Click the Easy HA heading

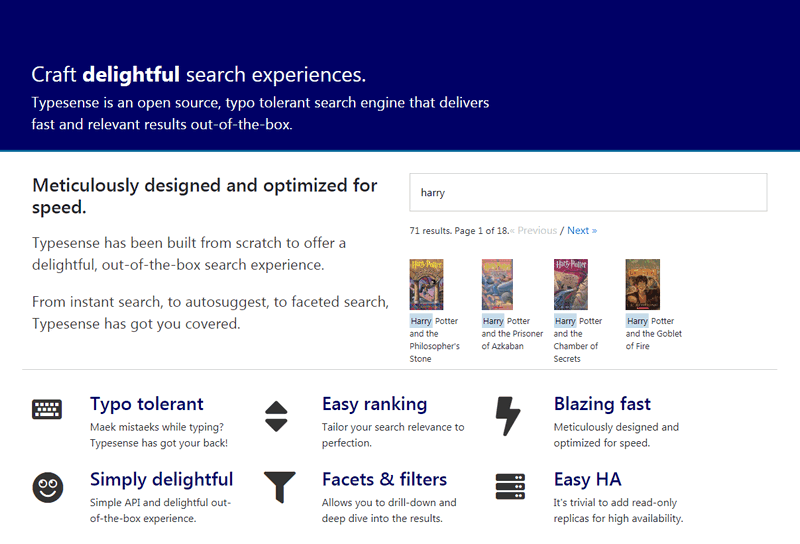point(587,479)
